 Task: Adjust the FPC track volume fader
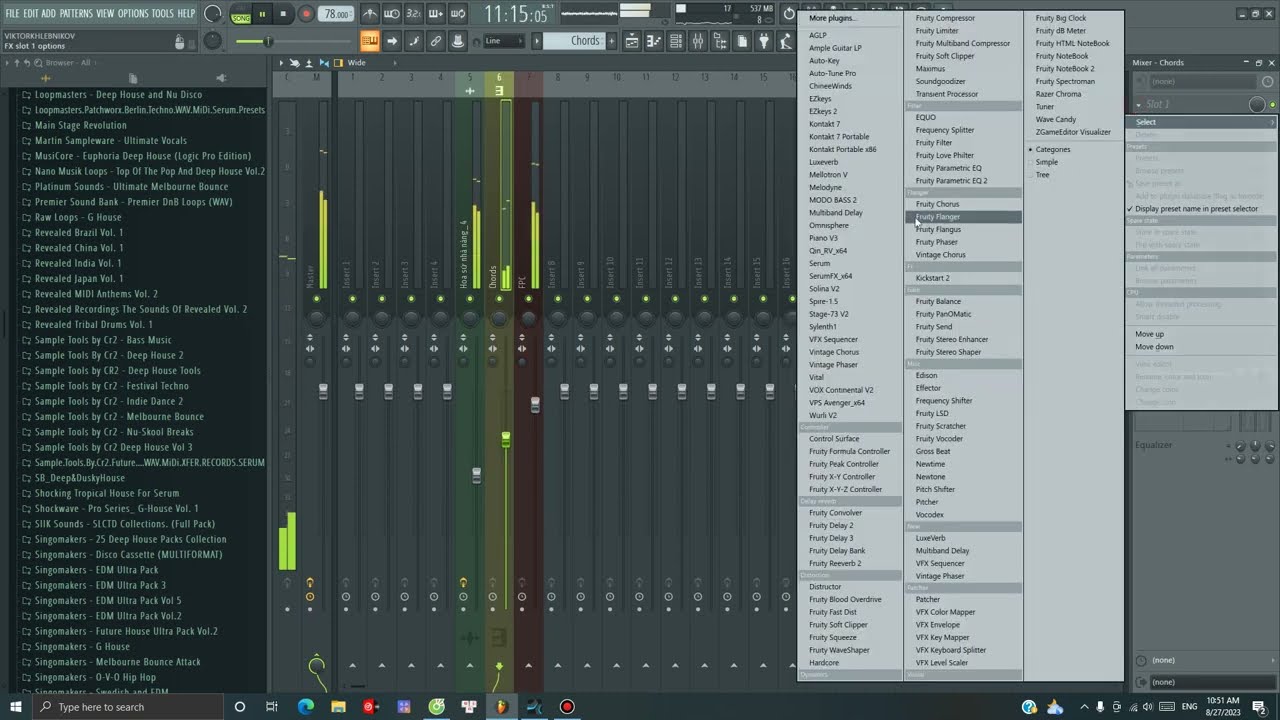(535, 405)
